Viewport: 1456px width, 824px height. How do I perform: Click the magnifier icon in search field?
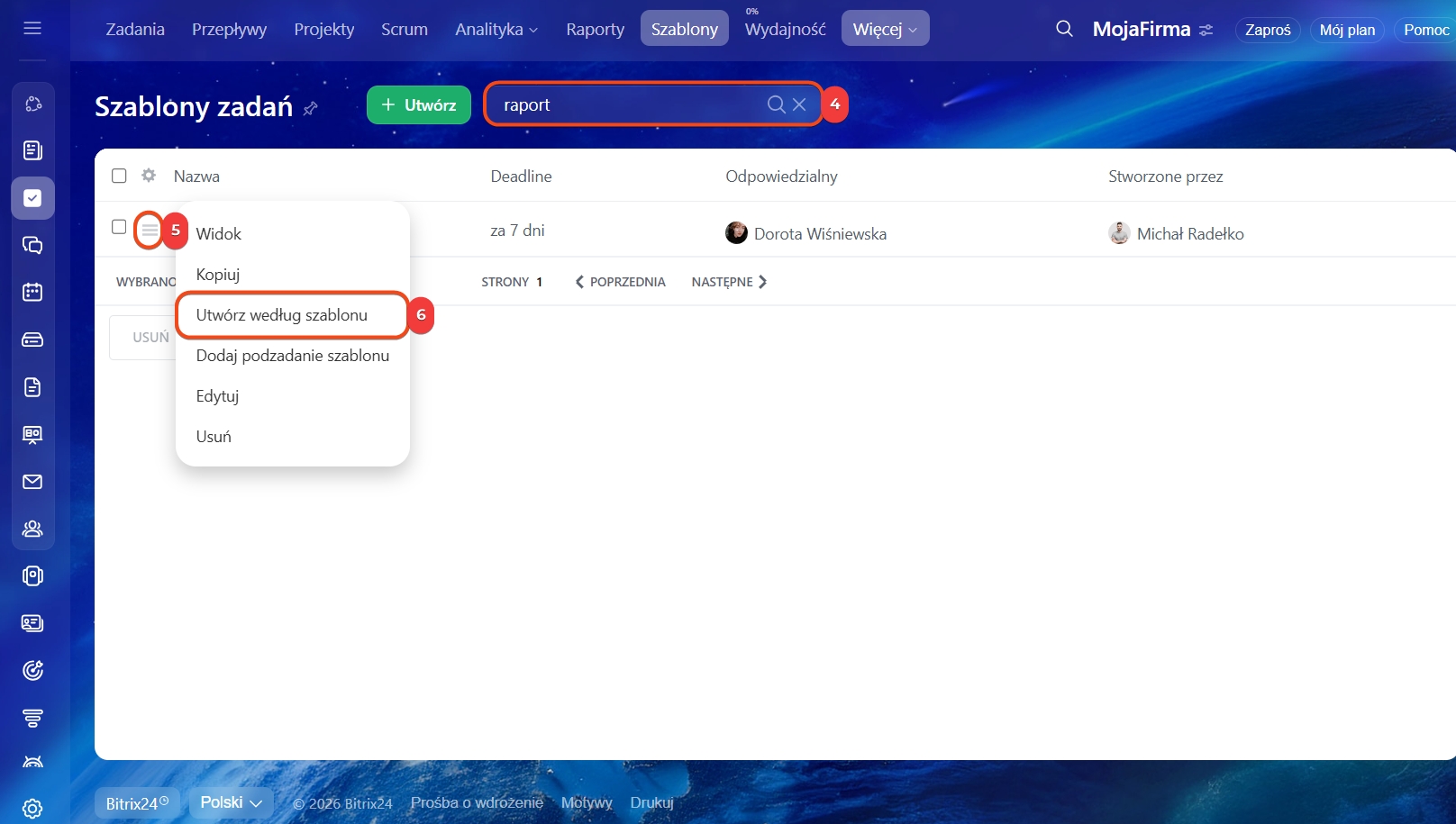(x=776, y=104)
